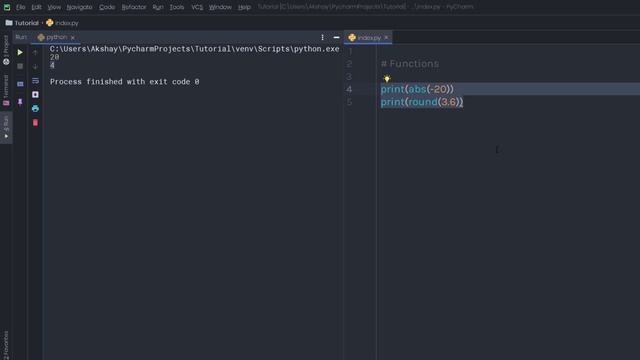Close the index.py editor tab
Image resolution: width=640 pixels, height=360 pixels.
(x=386, y=38)
